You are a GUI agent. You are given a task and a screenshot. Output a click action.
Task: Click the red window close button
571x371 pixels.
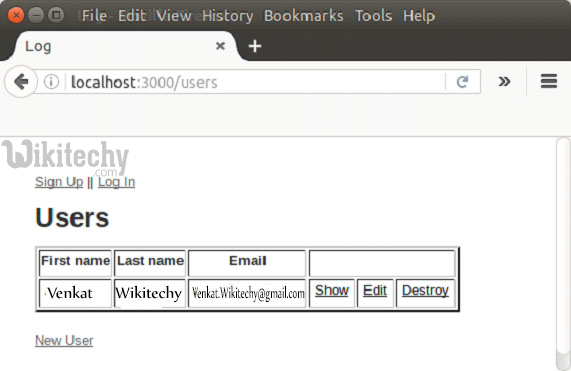[x=16, y=15]
